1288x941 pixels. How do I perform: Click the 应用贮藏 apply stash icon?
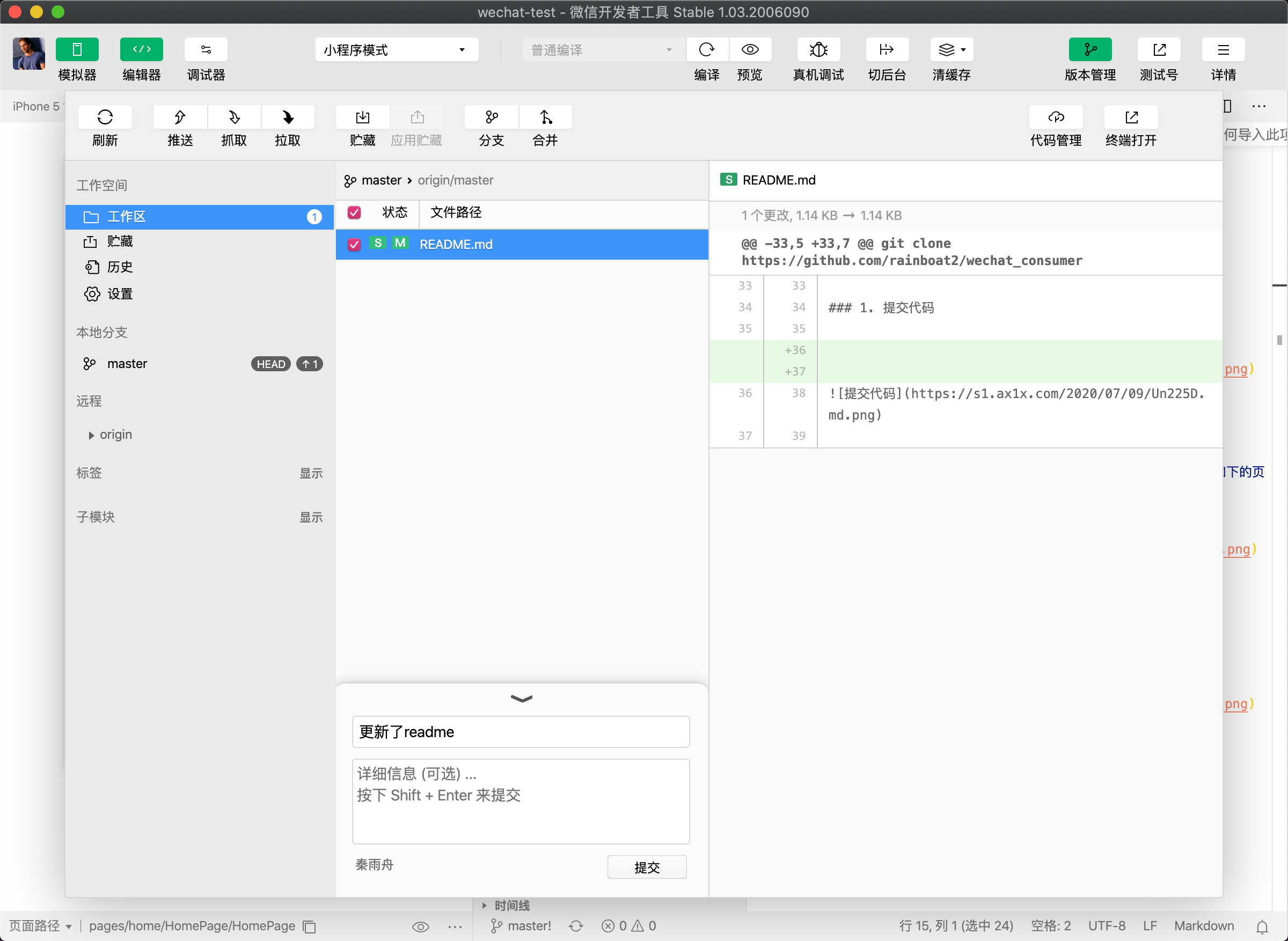click(x=417, y=117)
